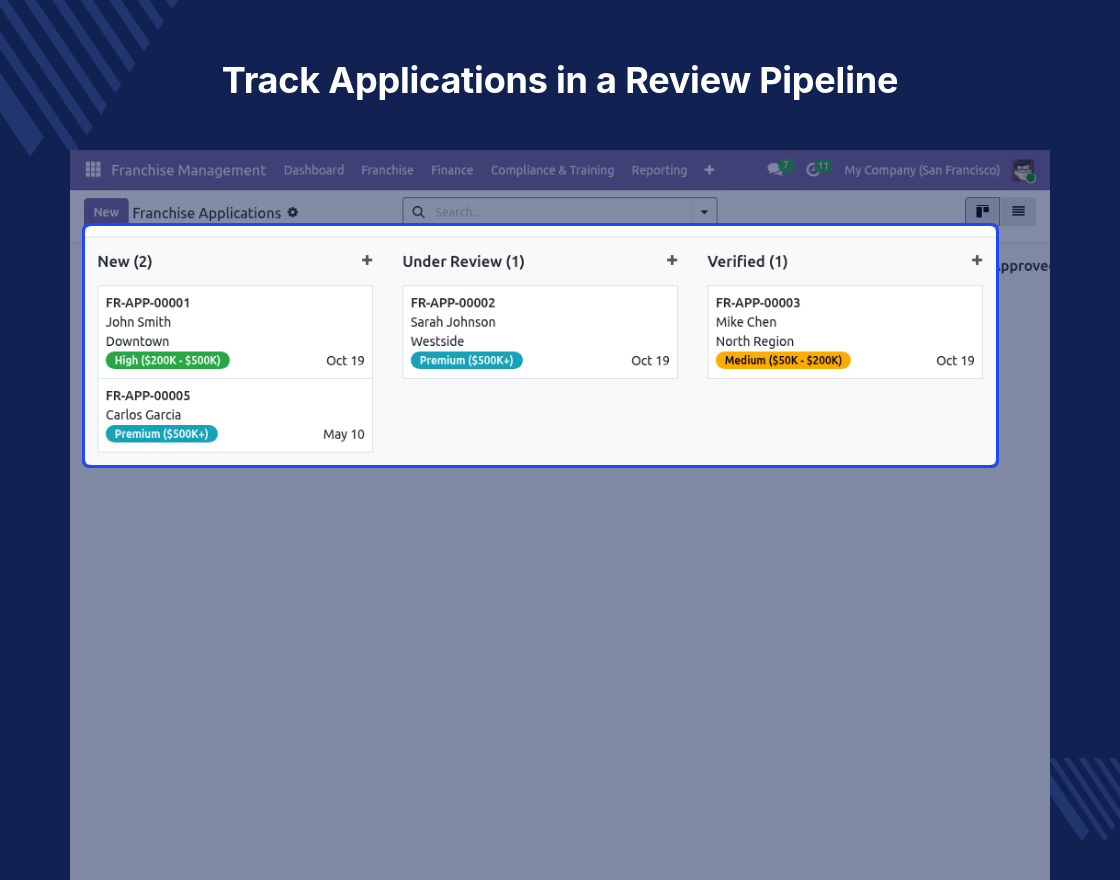Click Oct 19 date on the Mike Chen card
1120x880 pixels.
(x=955, y=361)
